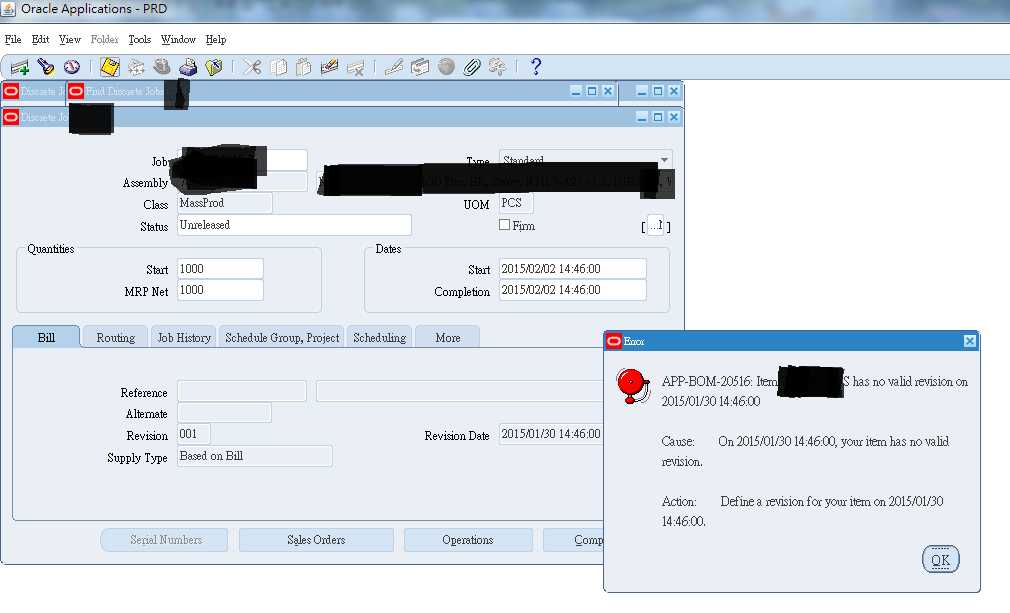
Task: Click the Window Help question mark icon
Action: tap(536, 67)
